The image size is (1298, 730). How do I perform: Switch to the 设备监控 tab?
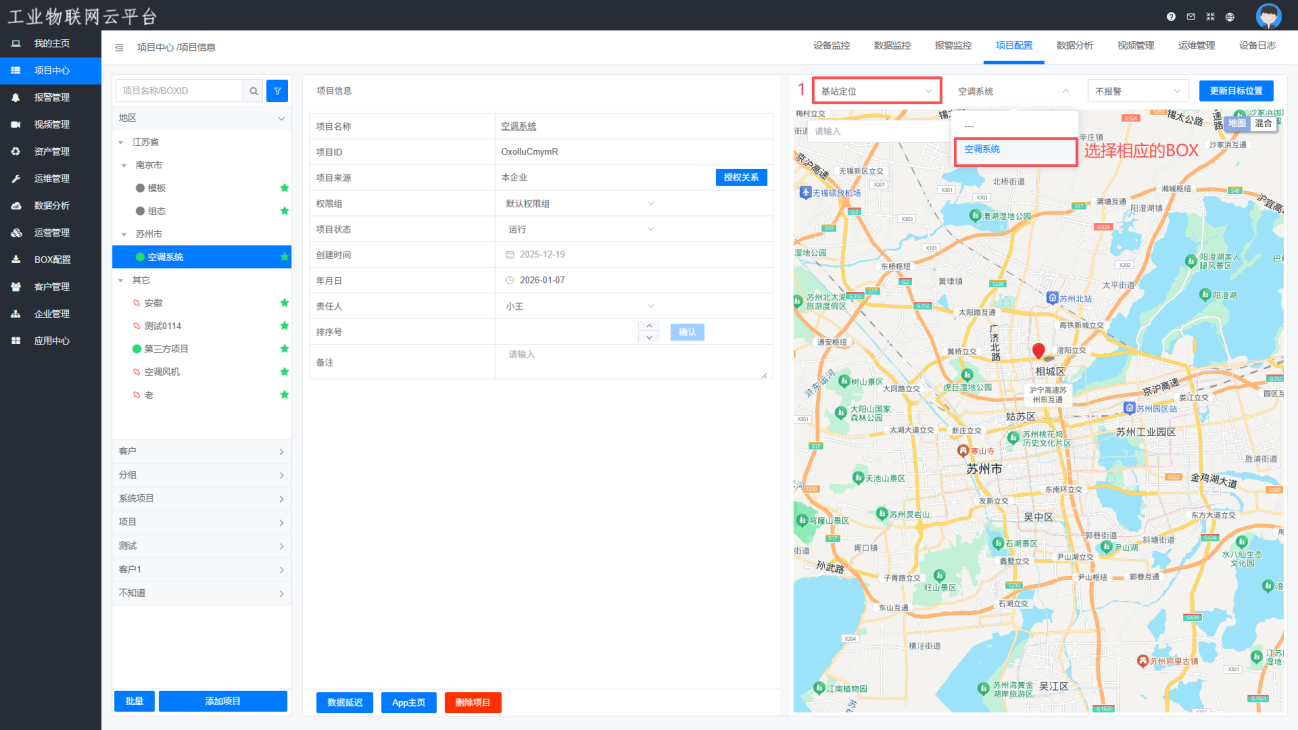click(831, 46)
